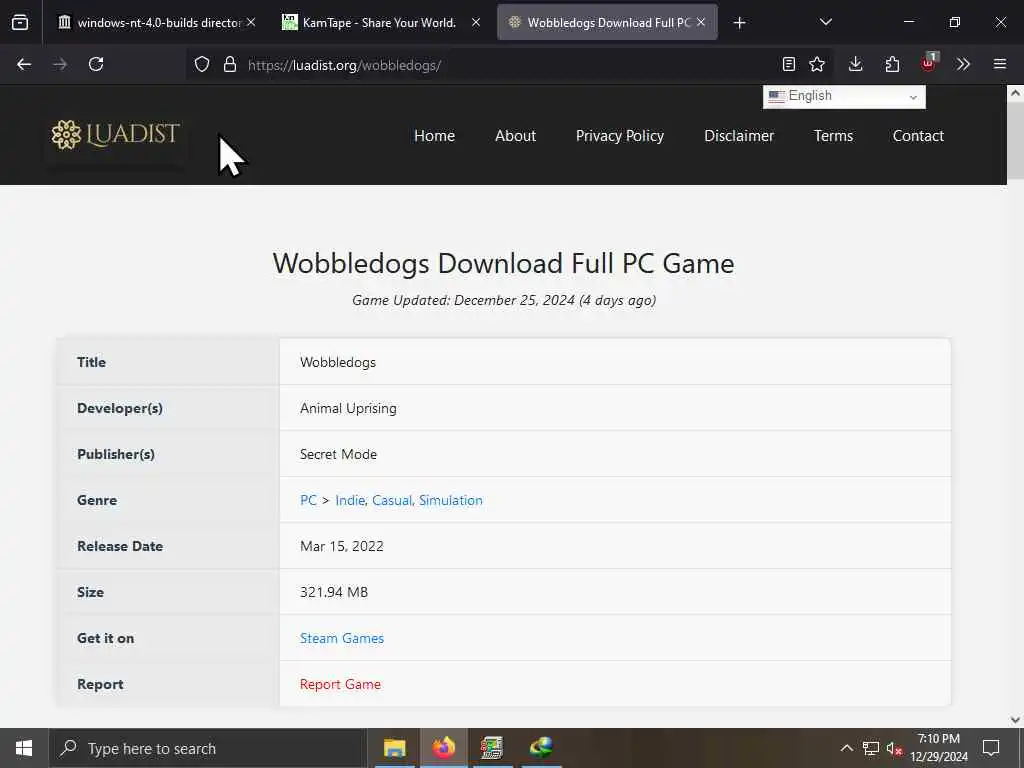Open Disclaimer nav item

739,136
